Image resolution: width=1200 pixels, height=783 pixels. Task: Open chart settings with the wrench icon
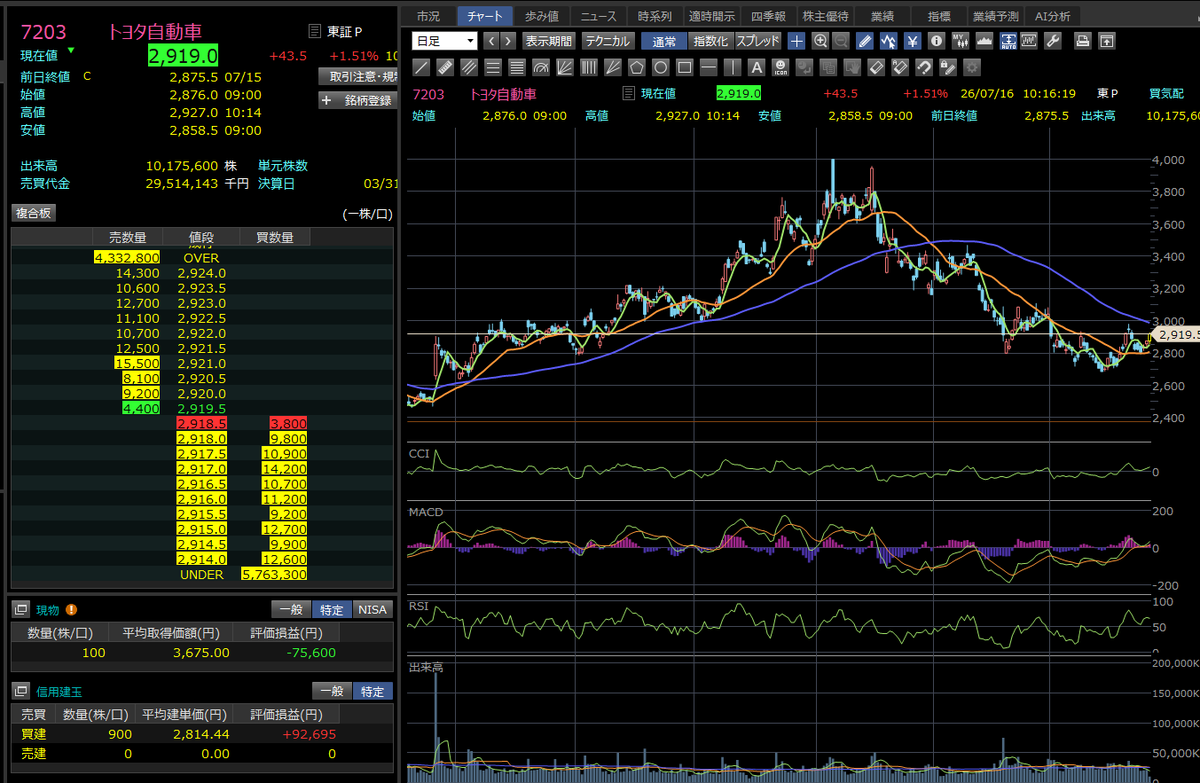click(x=1052, y=41)
